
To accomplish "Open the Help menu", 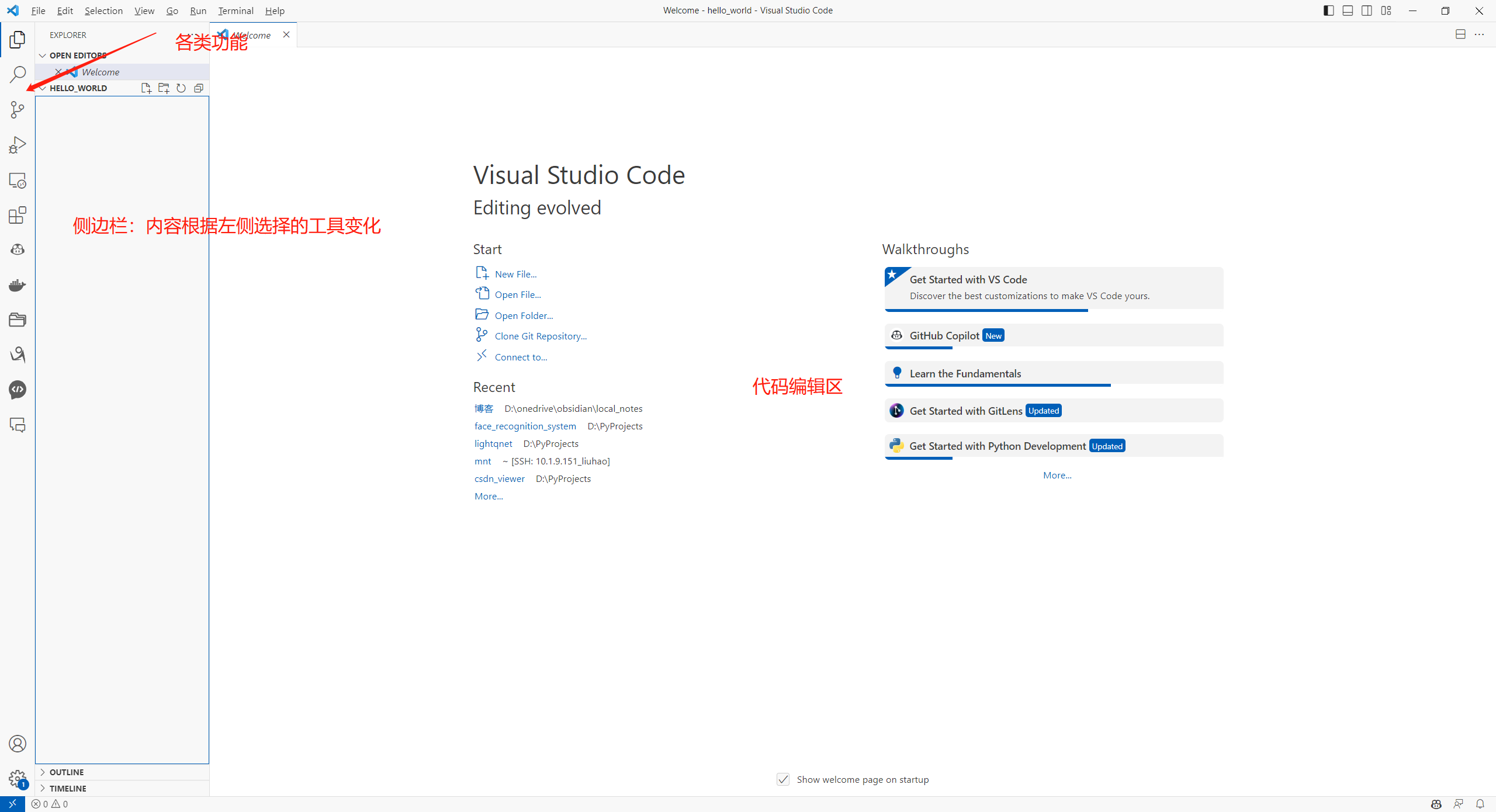I will (275, 11).
